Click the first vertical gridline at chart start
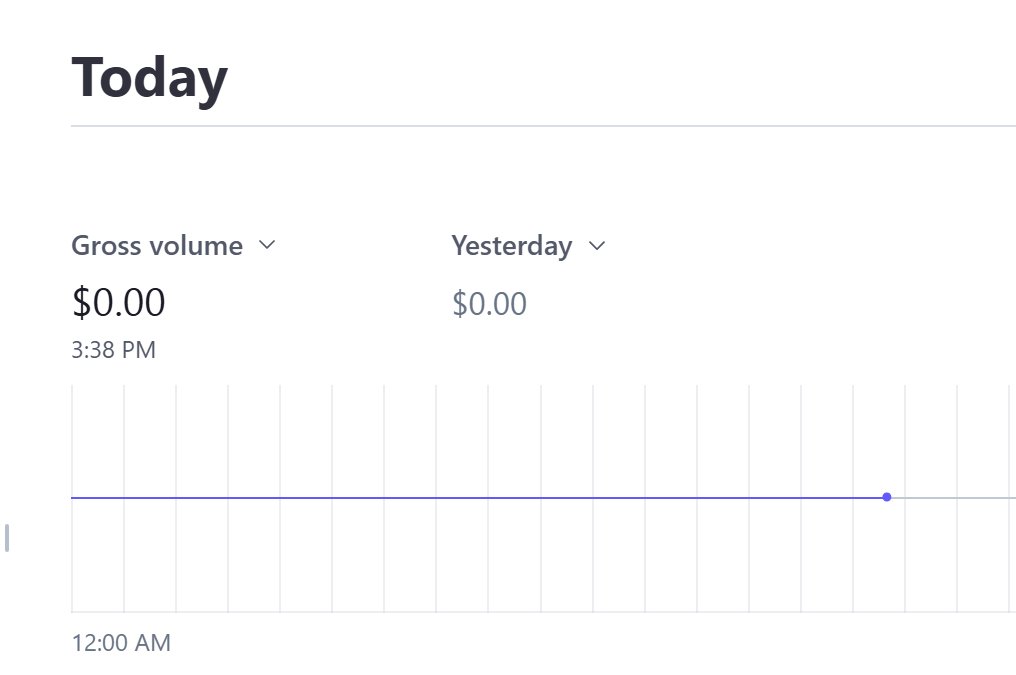The width and height of the screenshot is (1016, 675). [x=72, y=498]
